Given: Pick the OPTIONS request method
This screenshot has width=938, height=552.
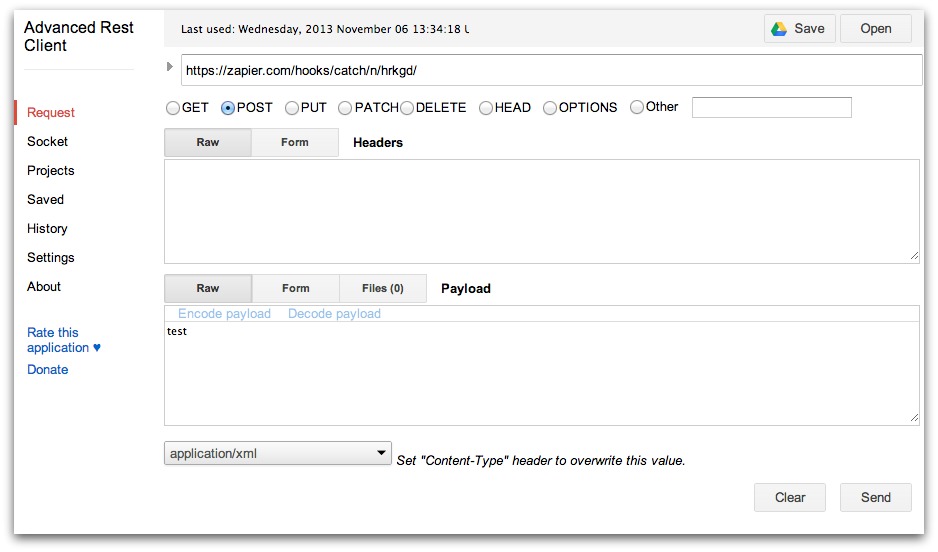Looking at the screenshot, I should [x=550, y=108].
